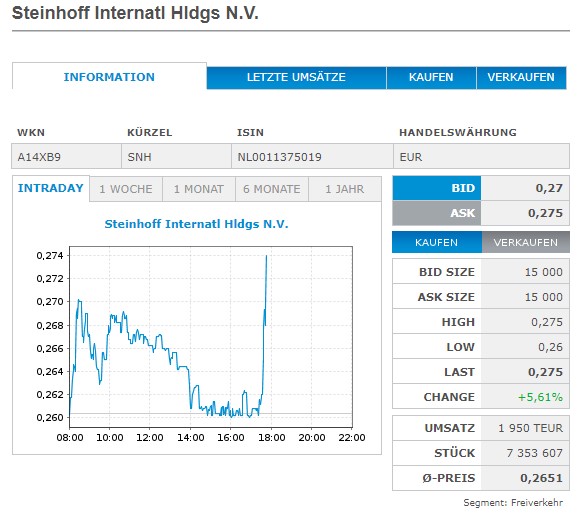Open the INFORMATION tab

(x=109, y=77)
